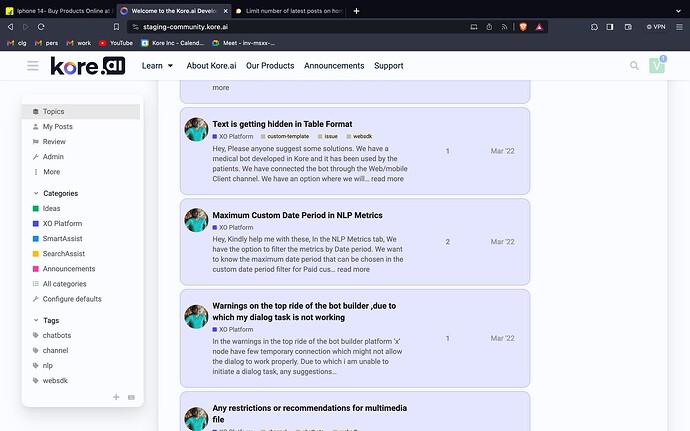Open avatar of Maximum Custom Date Period post
690x431 pixels.
(196, 220)
